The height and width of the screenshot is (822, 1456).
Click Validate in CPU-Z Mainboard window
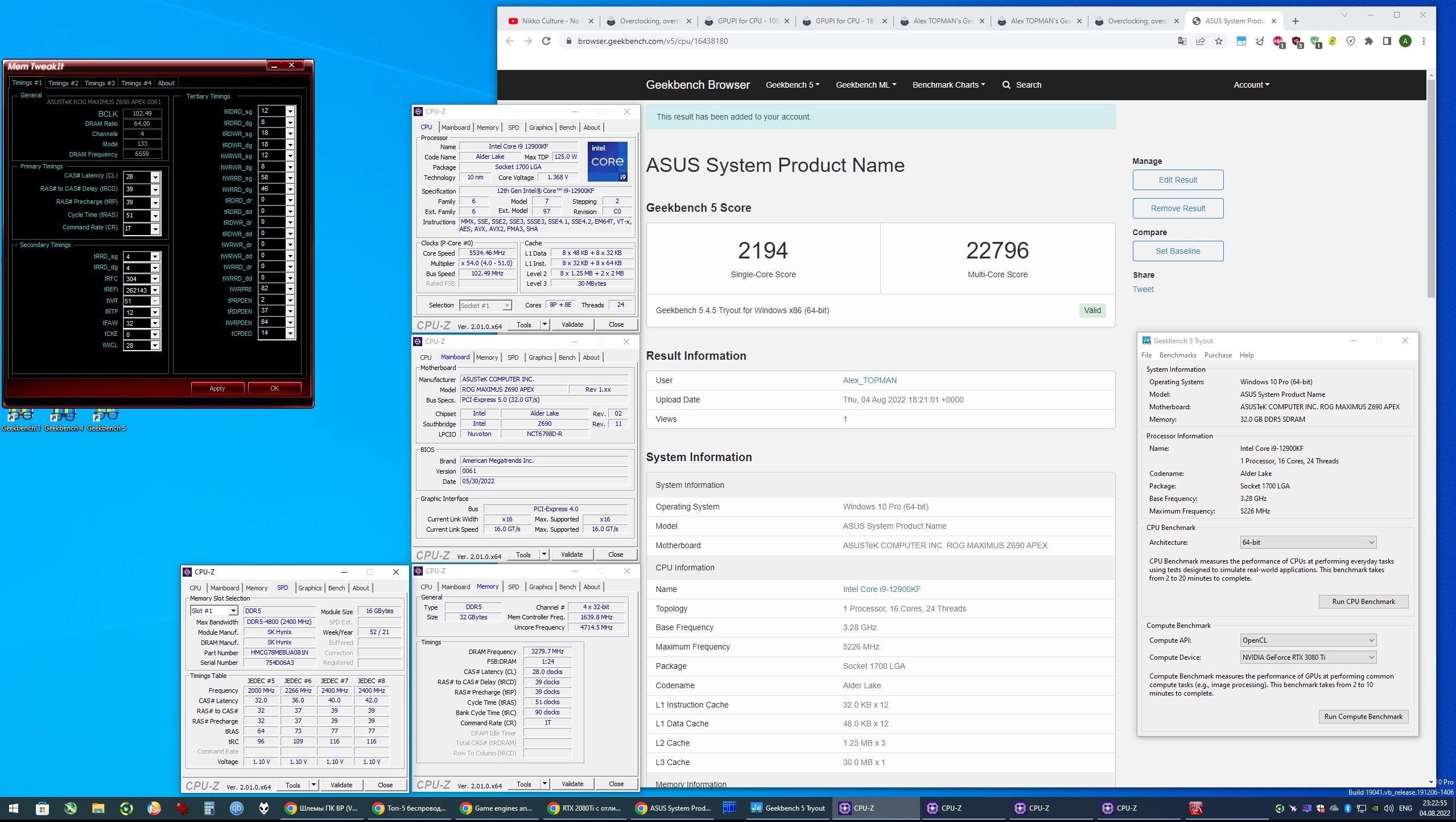572,554
